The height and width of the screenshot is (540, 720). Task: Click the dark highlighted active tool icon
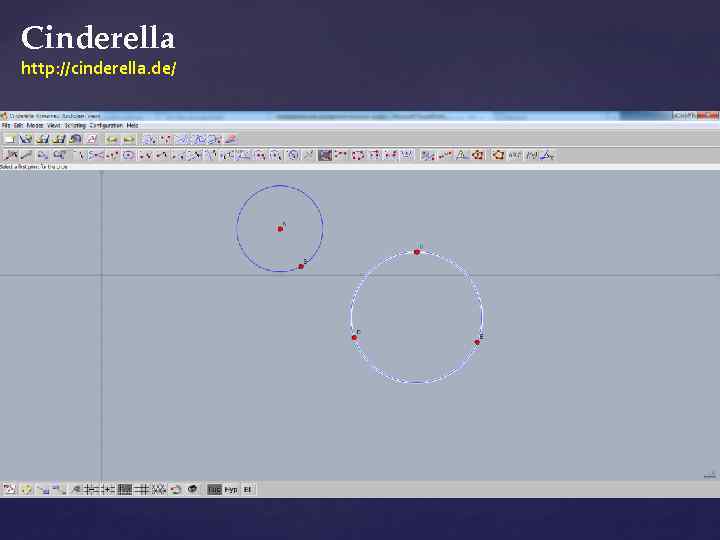[x=325, y=155]
